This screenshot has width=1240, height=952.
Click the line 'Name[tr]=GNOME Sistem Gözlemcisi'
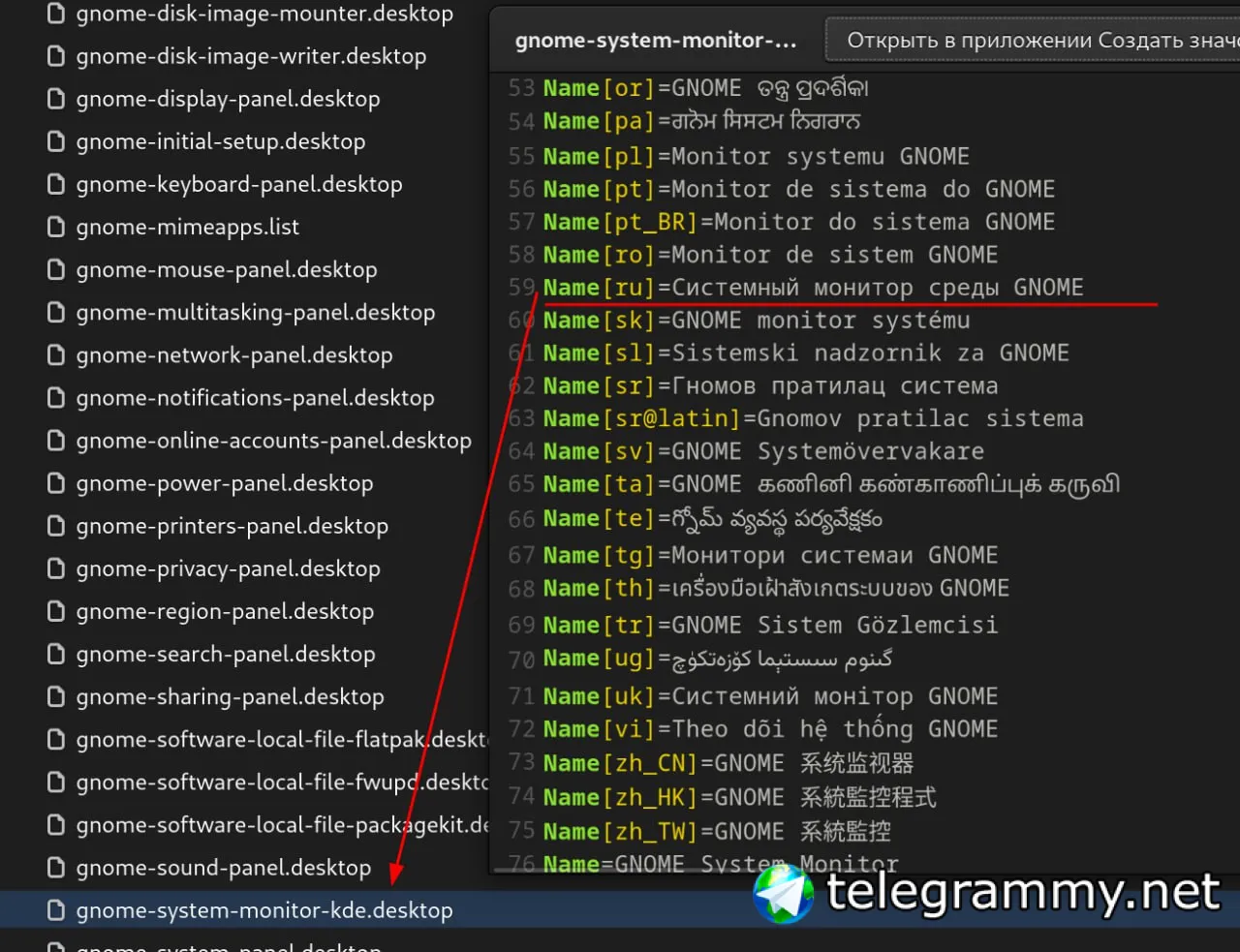point(770,625)
